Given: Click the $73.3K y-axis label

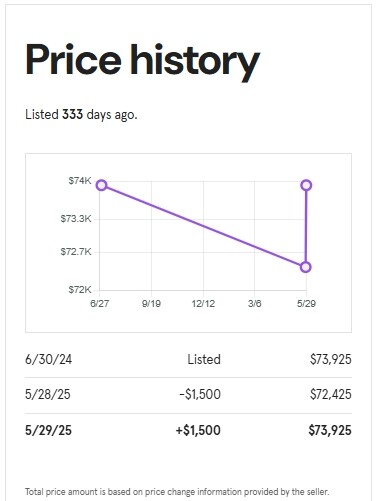Looking at the screenshot, I should coord(76,219).
